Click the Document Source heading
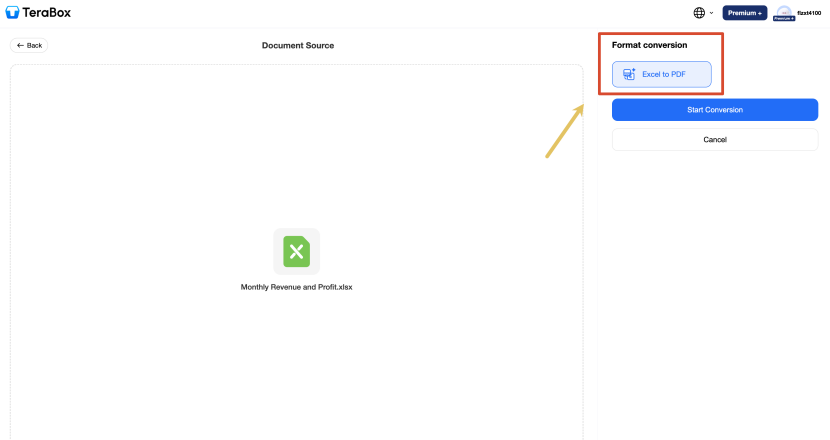Viewport: 830px width, 440px height. [x=298, y=46]
